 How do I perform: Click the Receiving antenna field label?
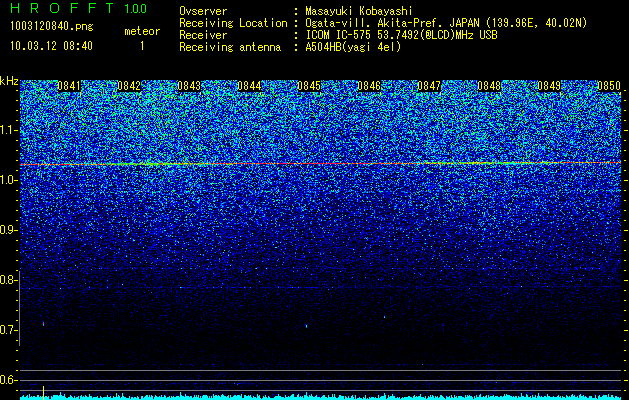pos(230,47)
